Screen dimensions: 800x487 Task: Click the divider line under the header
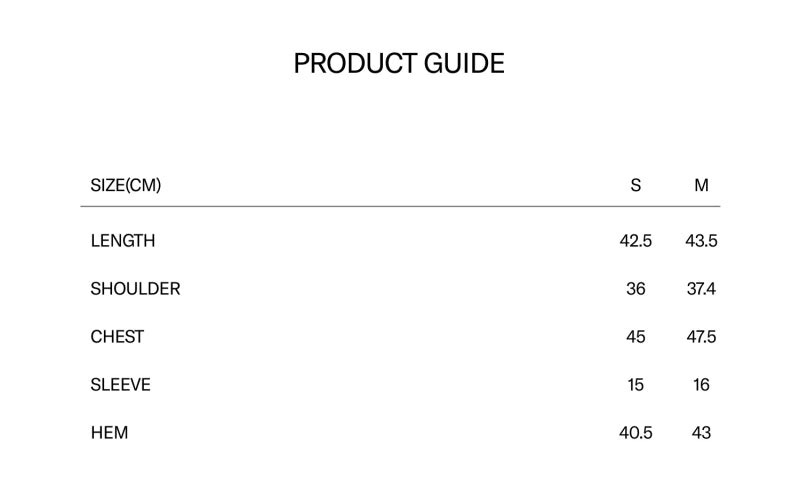[x=401, y=207]
